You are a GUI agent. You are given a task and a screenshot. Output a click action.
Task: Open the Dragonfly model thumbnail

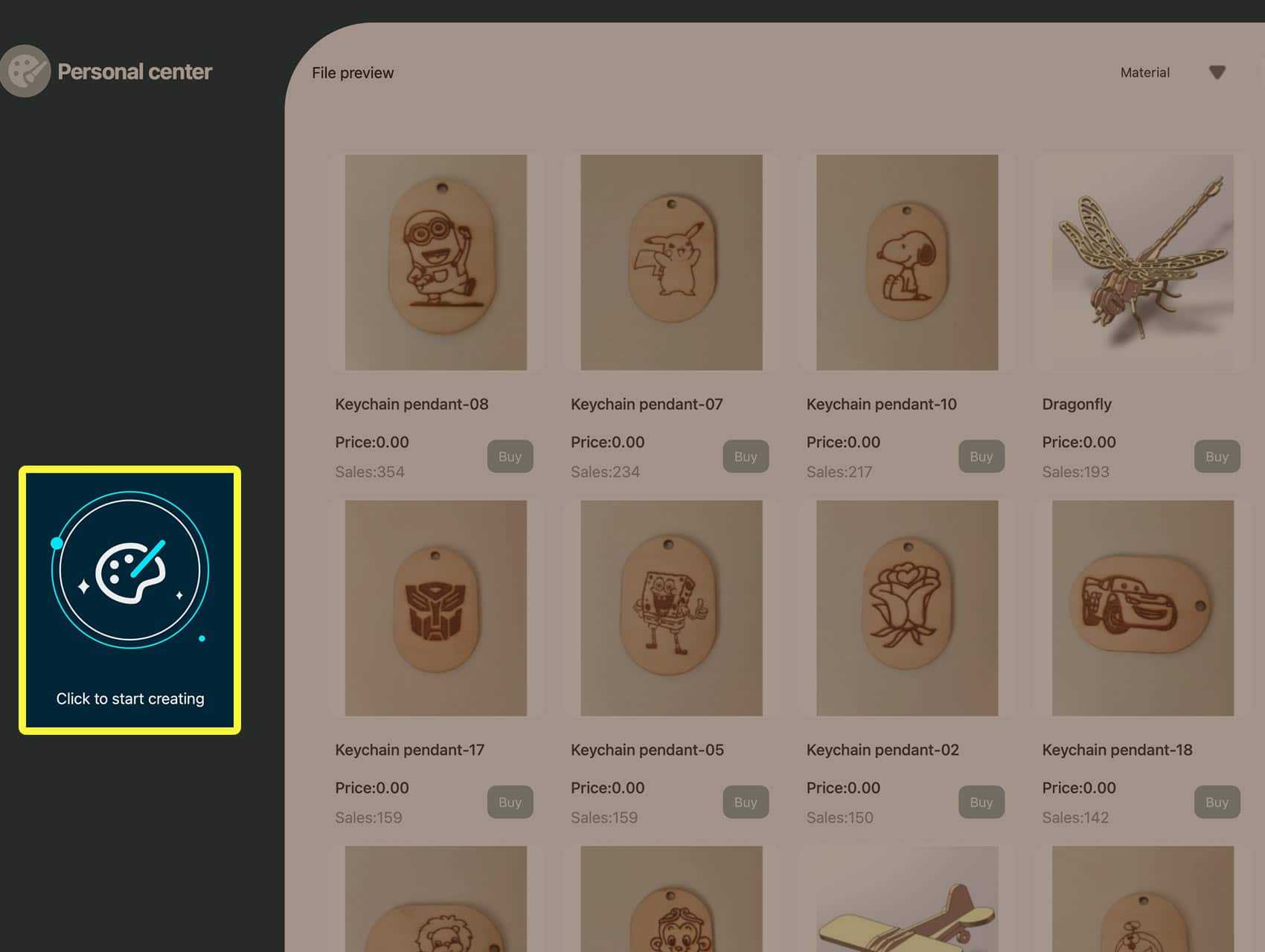pos(1143,263)
